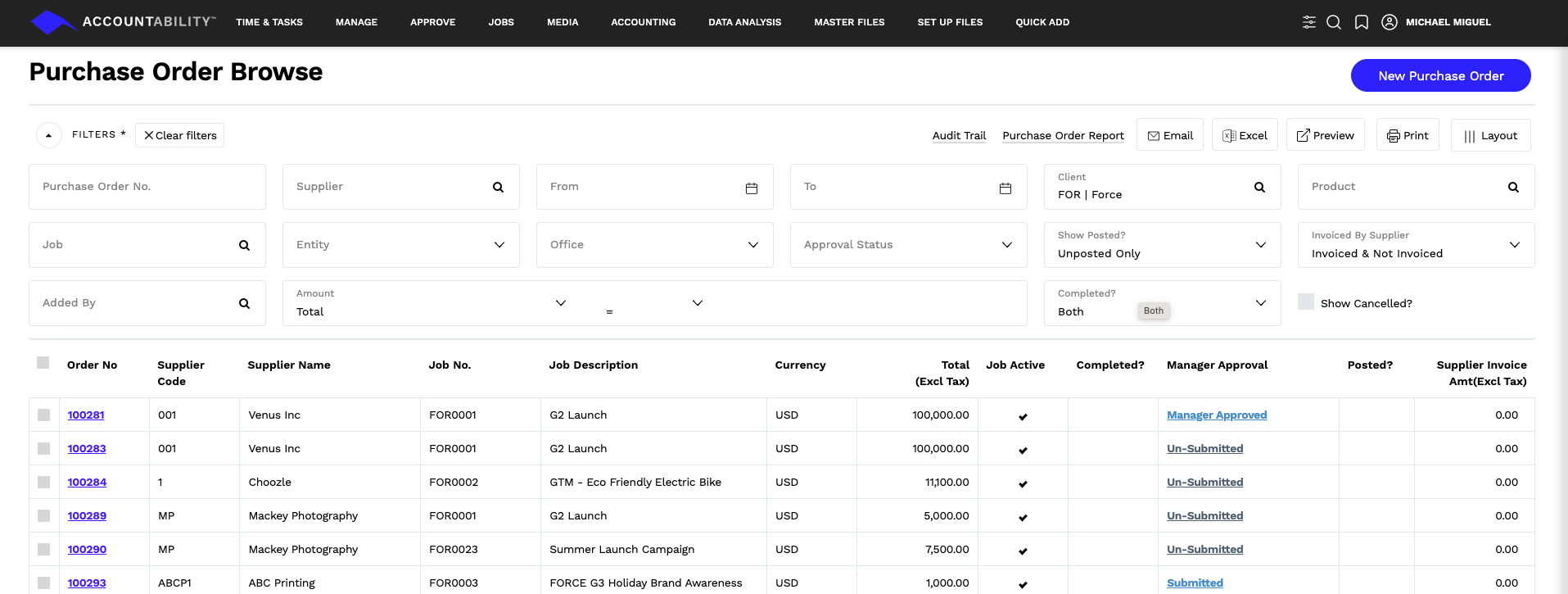This screenshot has height=594, width=1568.
Task: Click the Product lookup search icon
Action: coord(1513,188)
